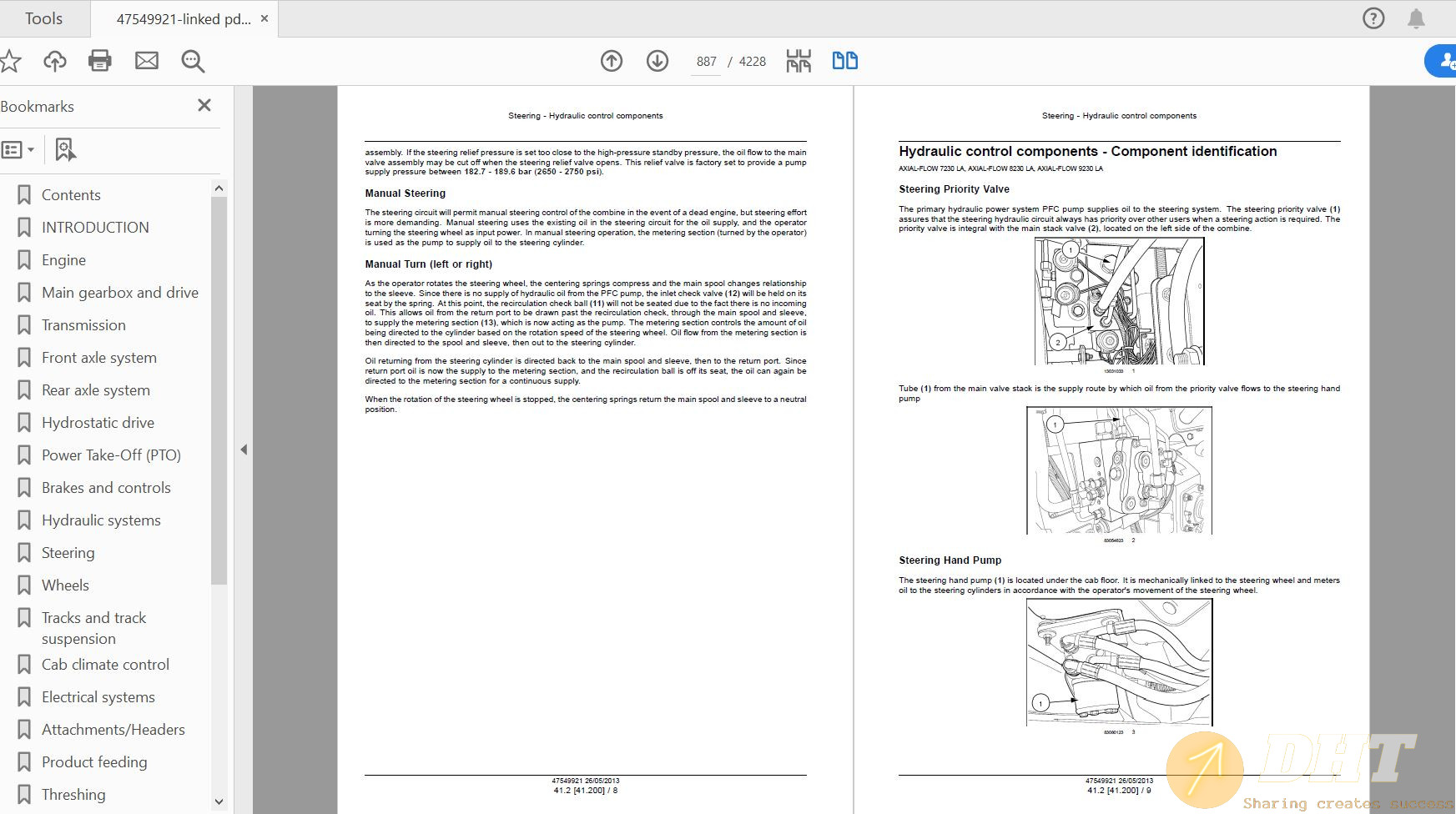
Task: Add file to starred with star icon
Action: coord(10,61)
